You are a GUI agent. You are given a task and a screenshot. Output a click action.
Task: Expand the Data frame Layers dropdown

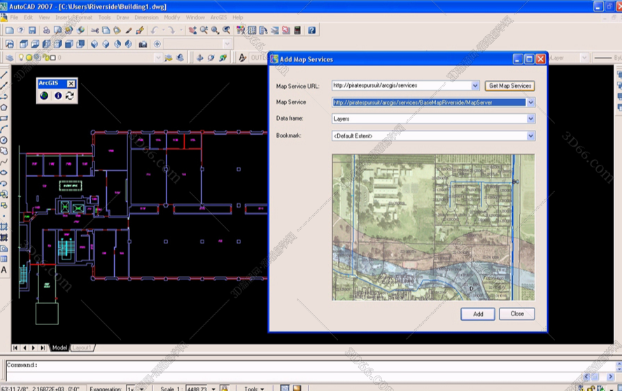click(x=531, y=119)
